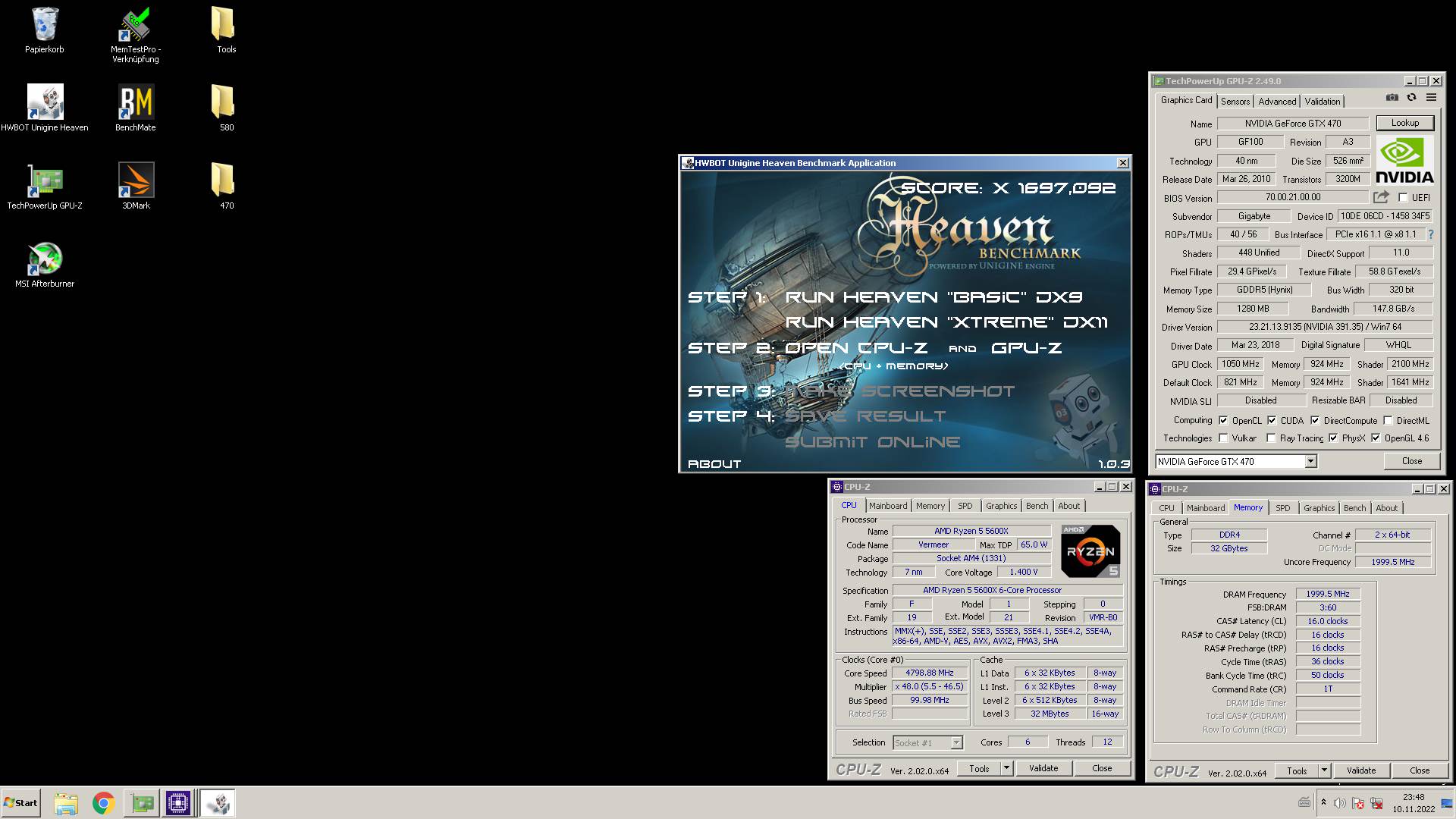Toggle PhysX checkbox

pyautogui.click(x=1333, y=438)
